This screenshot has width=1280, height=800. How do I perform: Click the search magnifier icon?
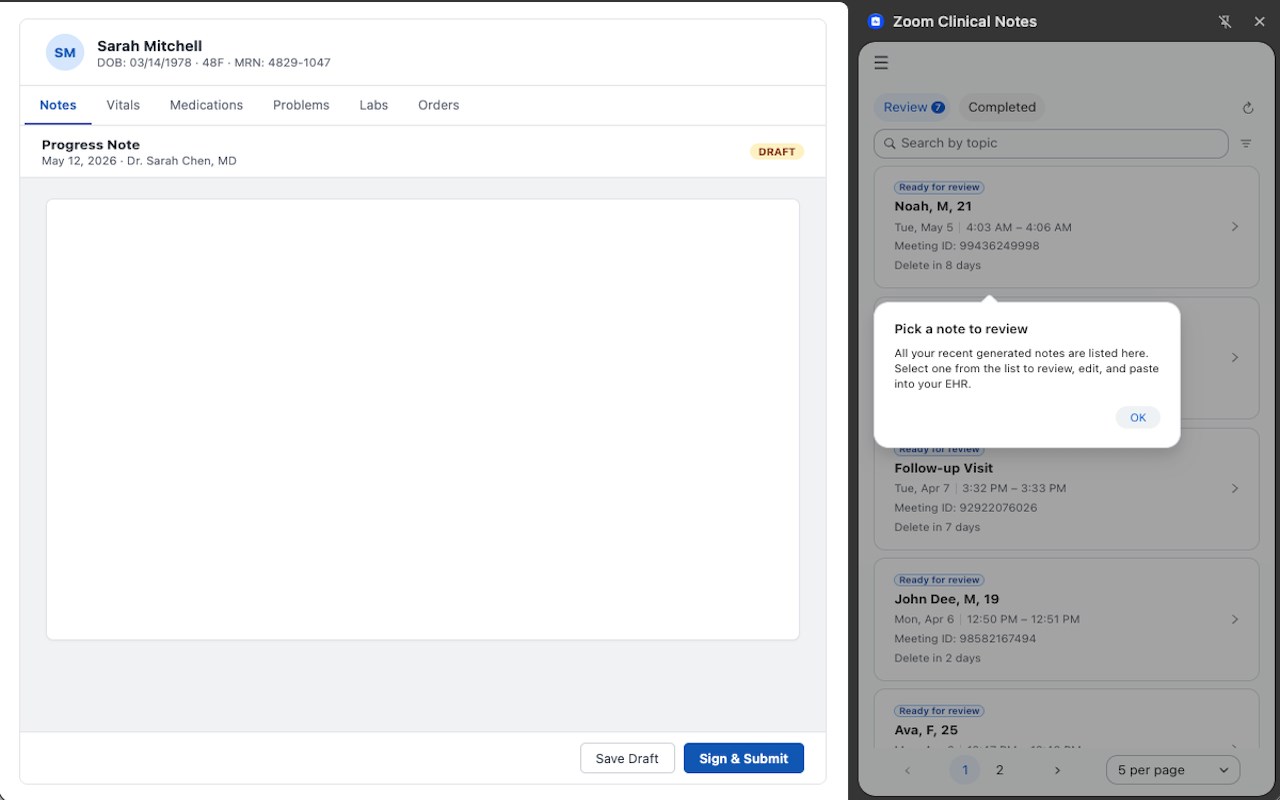(x=889, y=143)
